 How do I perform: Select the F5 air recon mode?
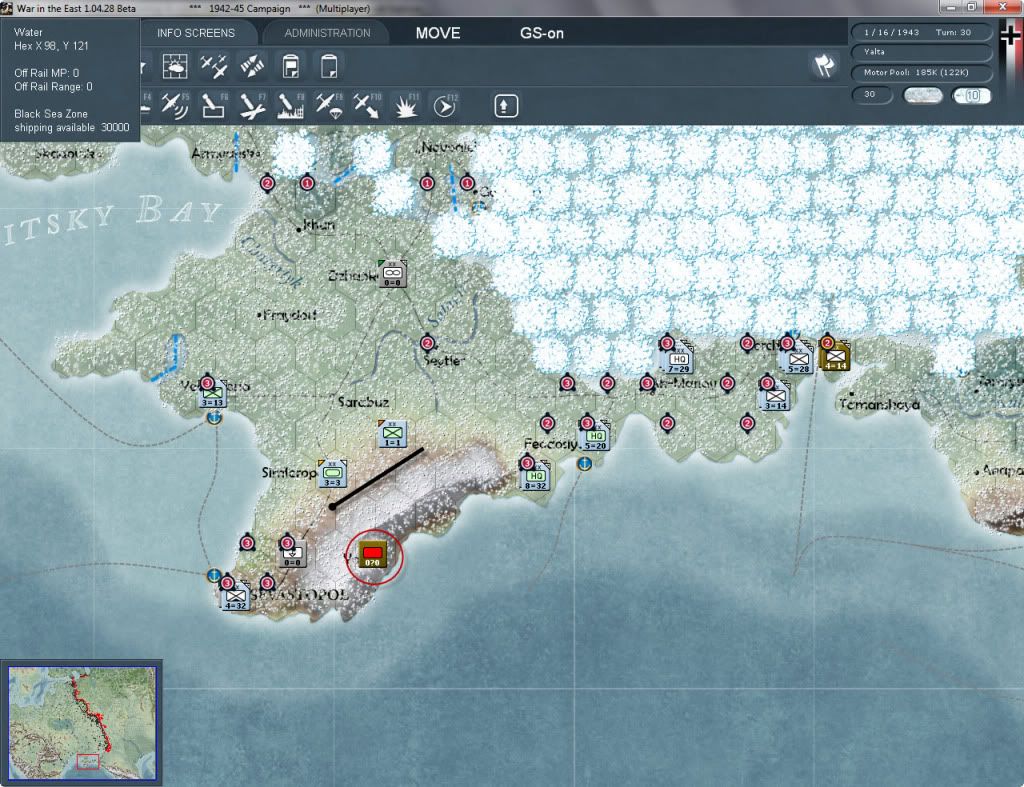point(175,106)
